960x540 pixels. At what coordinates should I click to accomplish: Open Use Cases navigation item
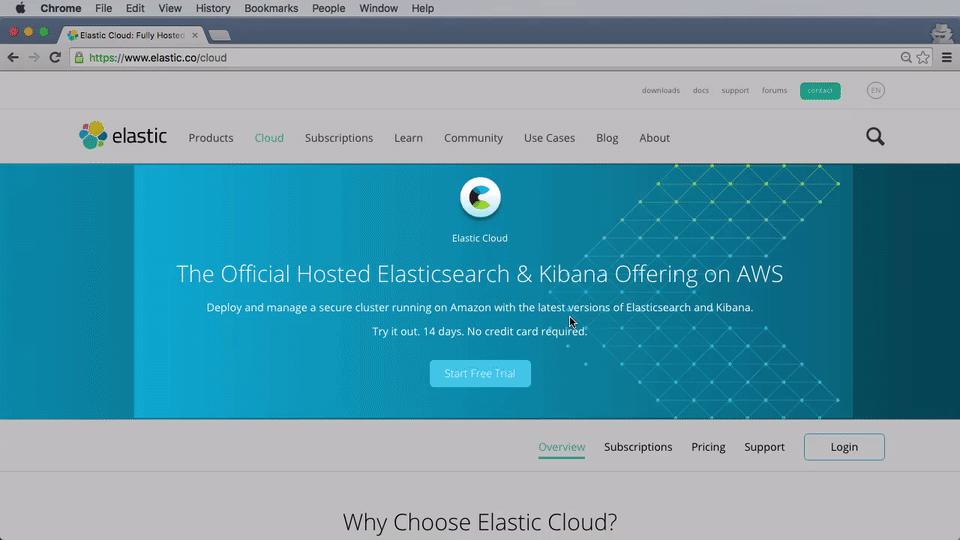coord(549,138)
